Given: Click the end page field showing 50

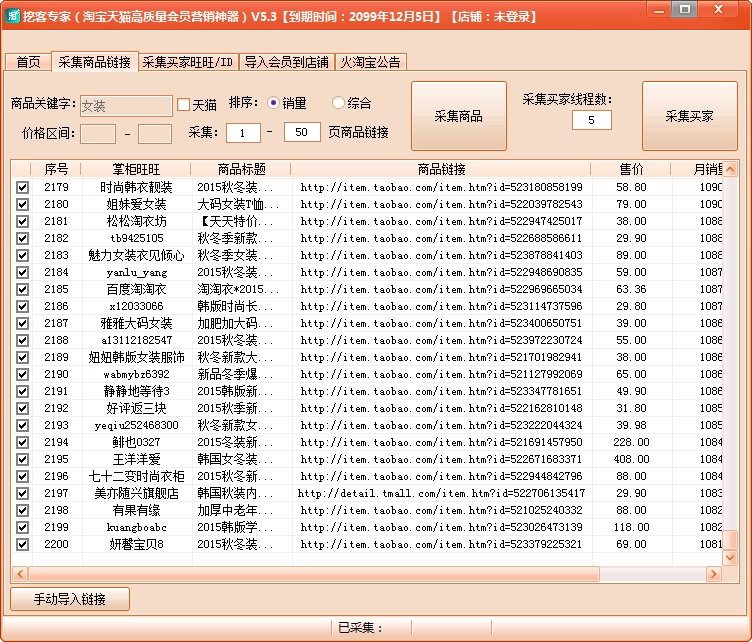Looking at the screenshot, I should point(302,132).
